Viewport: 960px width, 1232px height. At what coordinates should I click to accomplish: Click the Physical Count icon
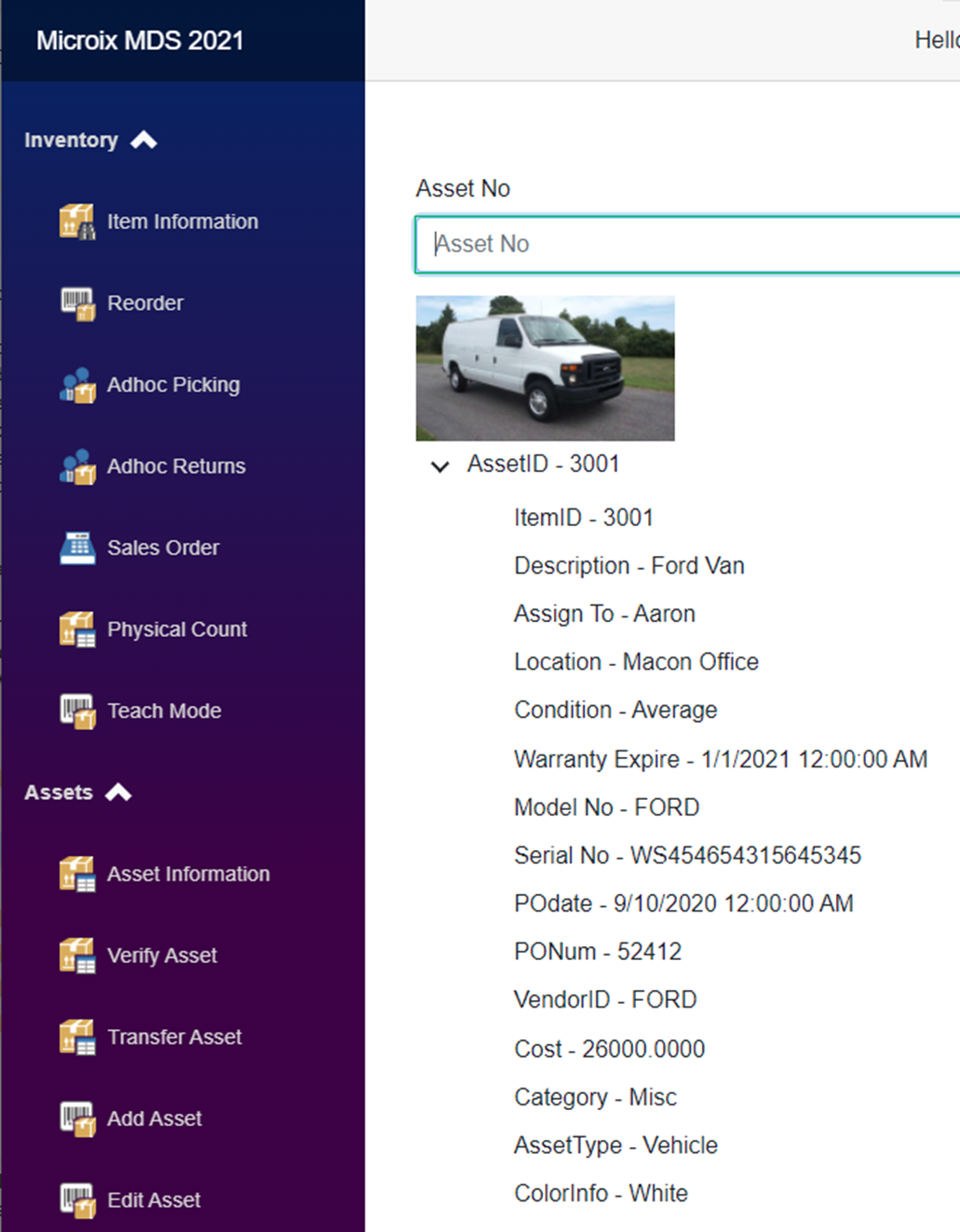click(77, 630)
